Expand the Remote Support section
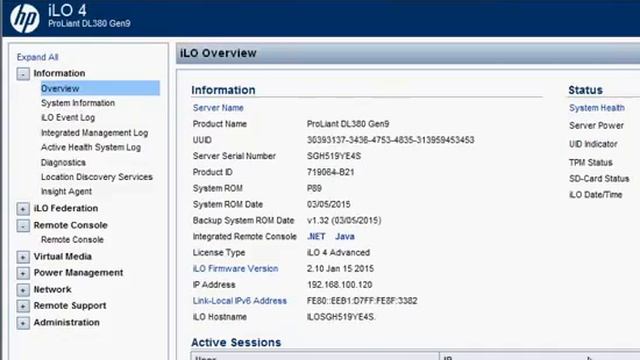Viewport: 640px width, 360px height. click(23, 306)
